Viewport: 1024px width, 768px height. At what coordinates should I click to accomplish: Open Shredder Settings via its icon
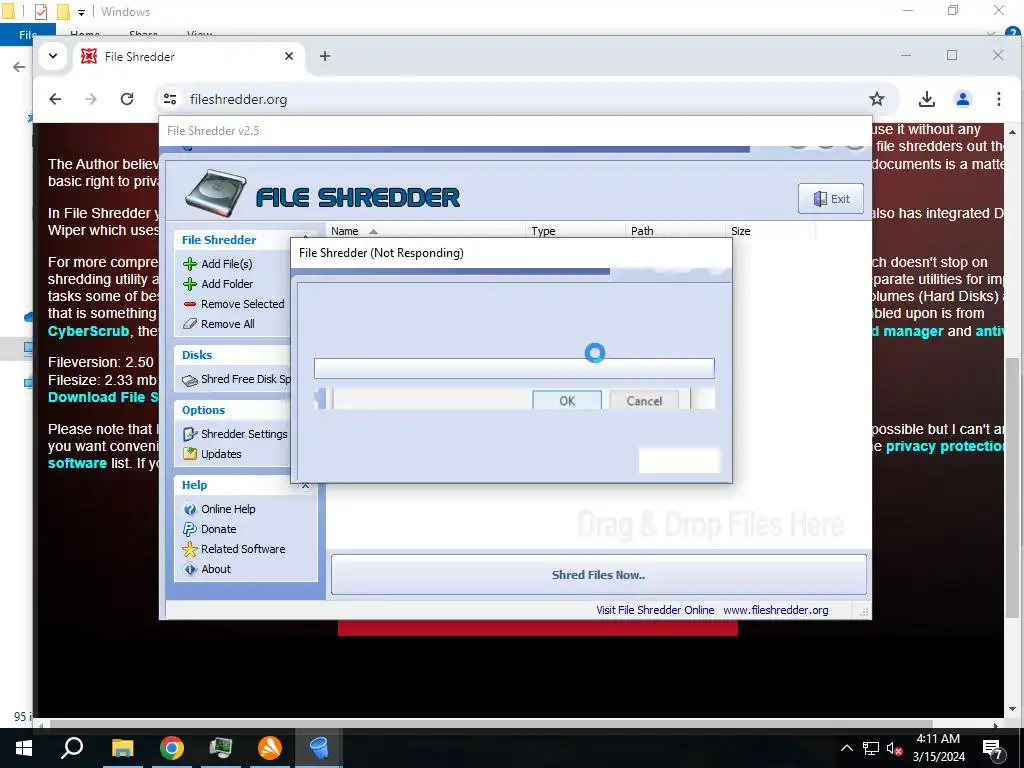189,434
